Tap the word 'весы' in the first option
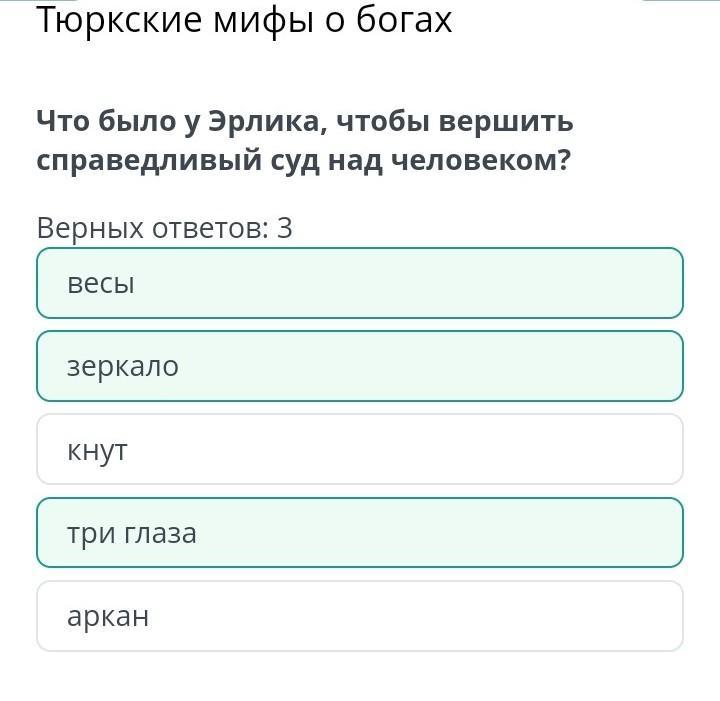This screenshot has width=720, height=701. 101,284
